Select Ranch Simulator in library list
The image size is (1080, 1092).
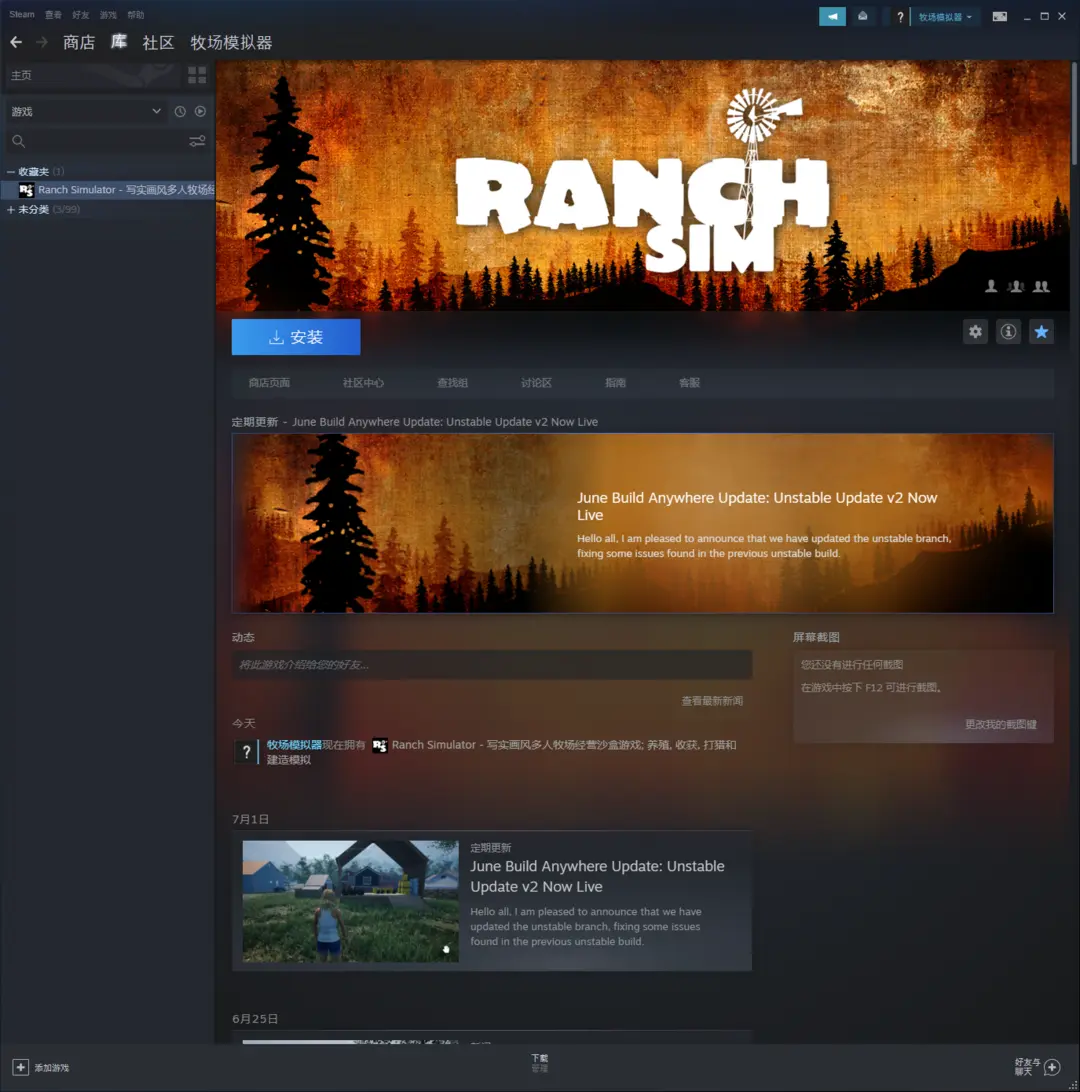pyautogui.click(x=108, y=189)
